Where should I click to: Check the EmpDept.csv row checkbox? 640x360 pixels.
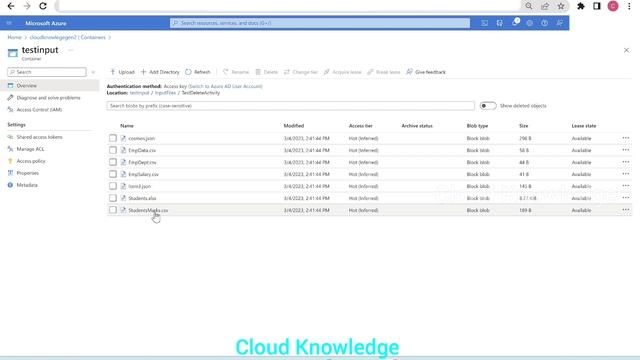pyautogui.click(x=113, y=162)
